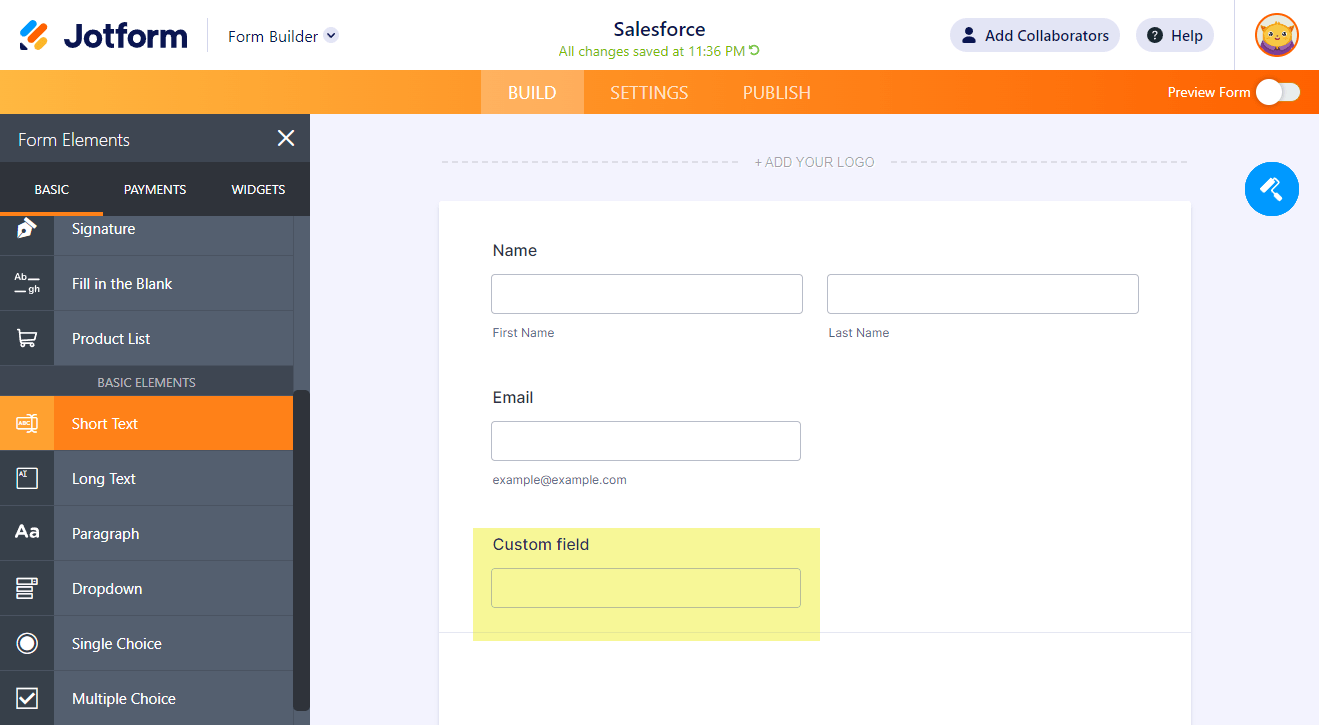This screenshot has width=1319, height=725.
Task: Select the Email field label
Action: pos(513,397)
